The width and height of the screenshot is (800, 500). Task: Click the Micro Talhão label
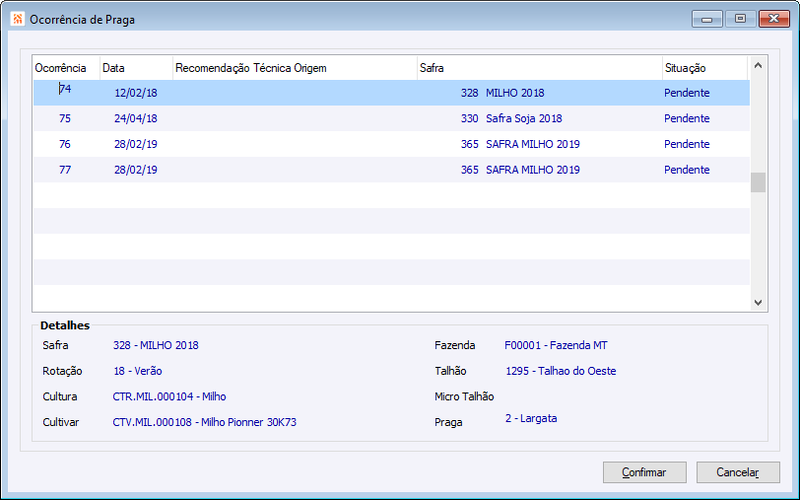click(x=464, y=396)
